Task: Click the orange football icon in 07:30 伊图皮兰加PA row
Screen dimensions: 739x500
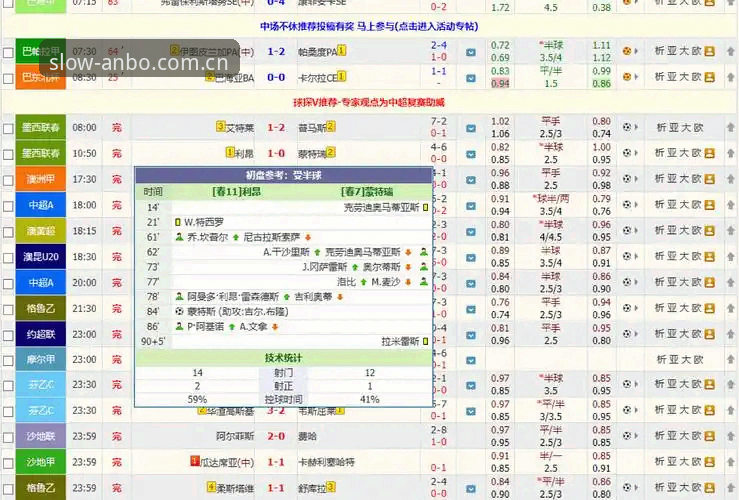Action: pyautogui.click(x=627, y=51)
